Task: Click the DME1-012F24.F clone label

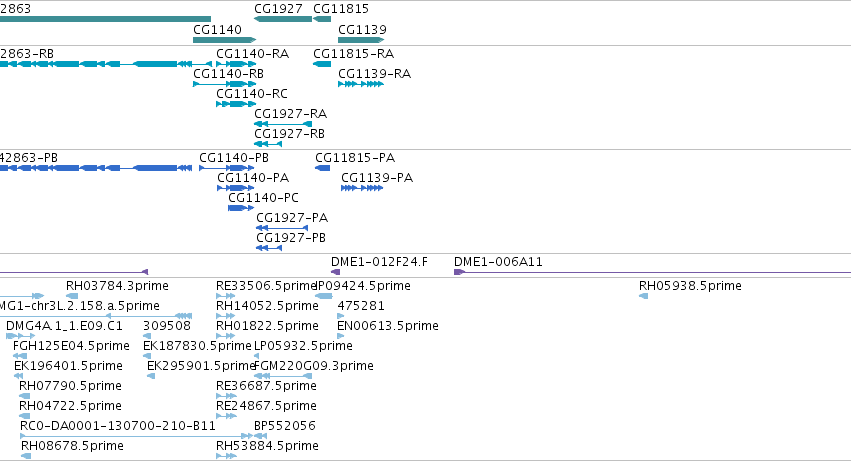Action: 379,262
